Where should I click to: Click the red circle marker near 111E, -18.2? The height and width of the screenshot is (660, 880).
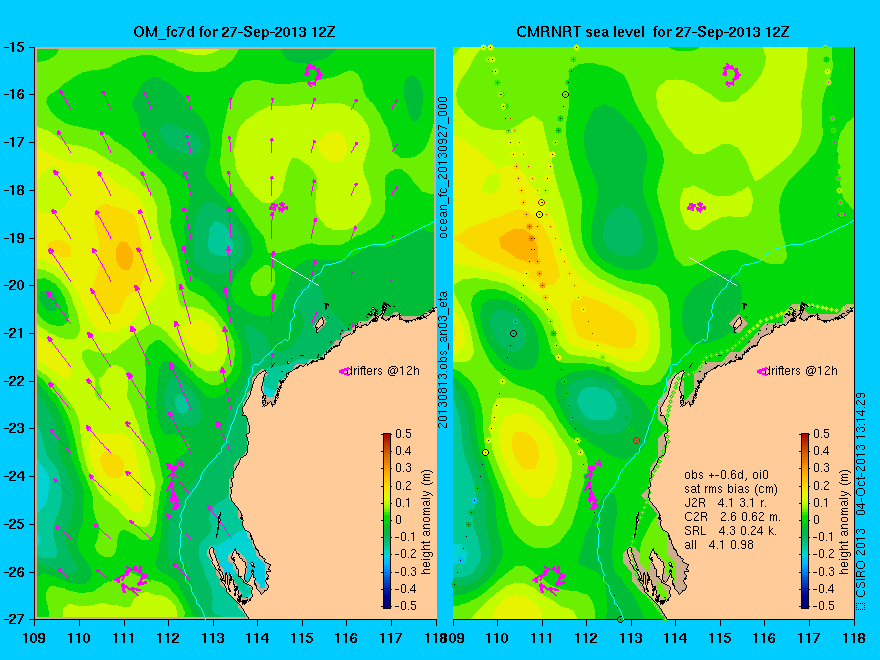(542, 202)
